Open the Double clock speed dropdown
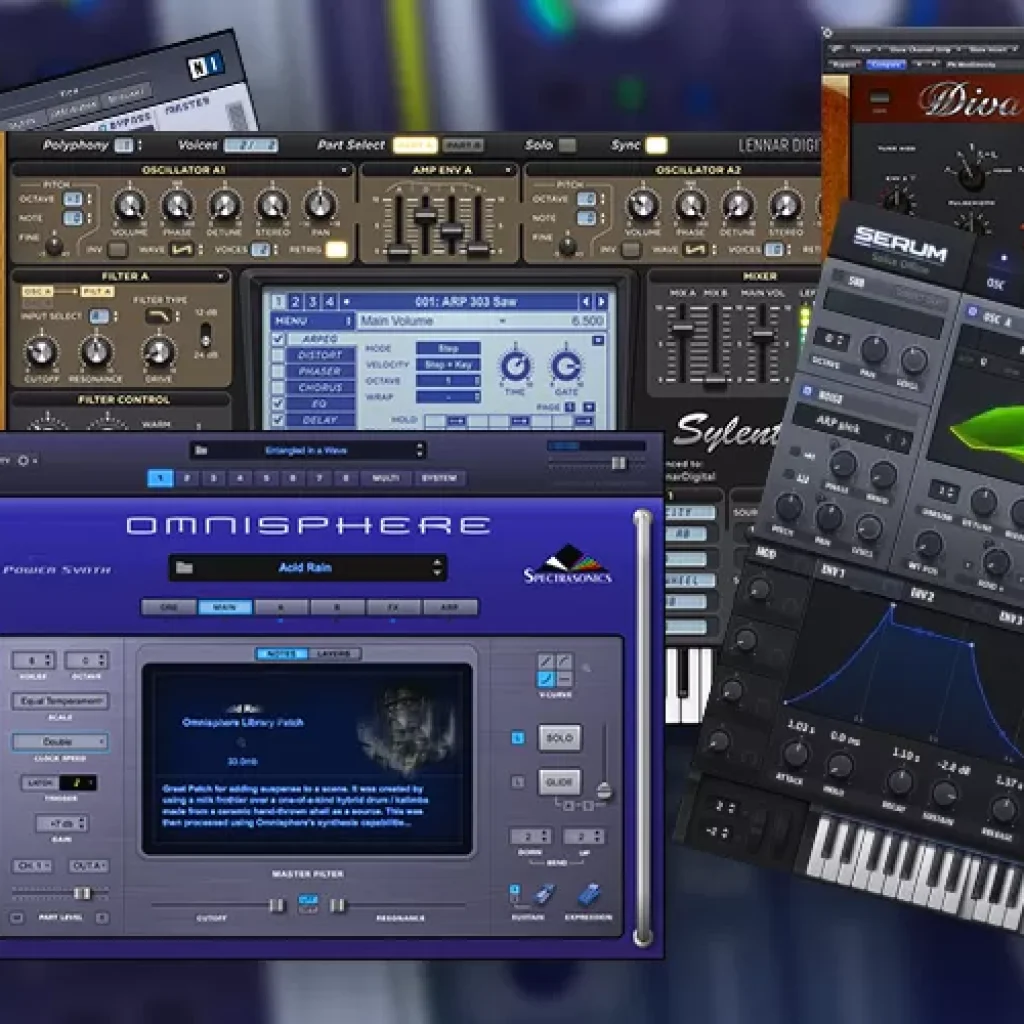 (x=59, y=742)
